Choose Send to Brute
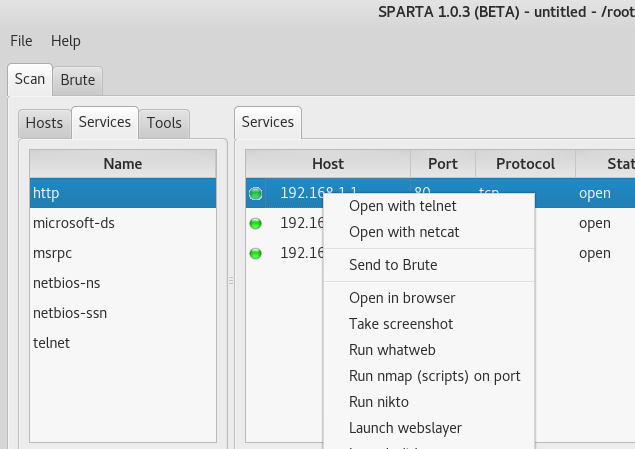 (429, 265)
